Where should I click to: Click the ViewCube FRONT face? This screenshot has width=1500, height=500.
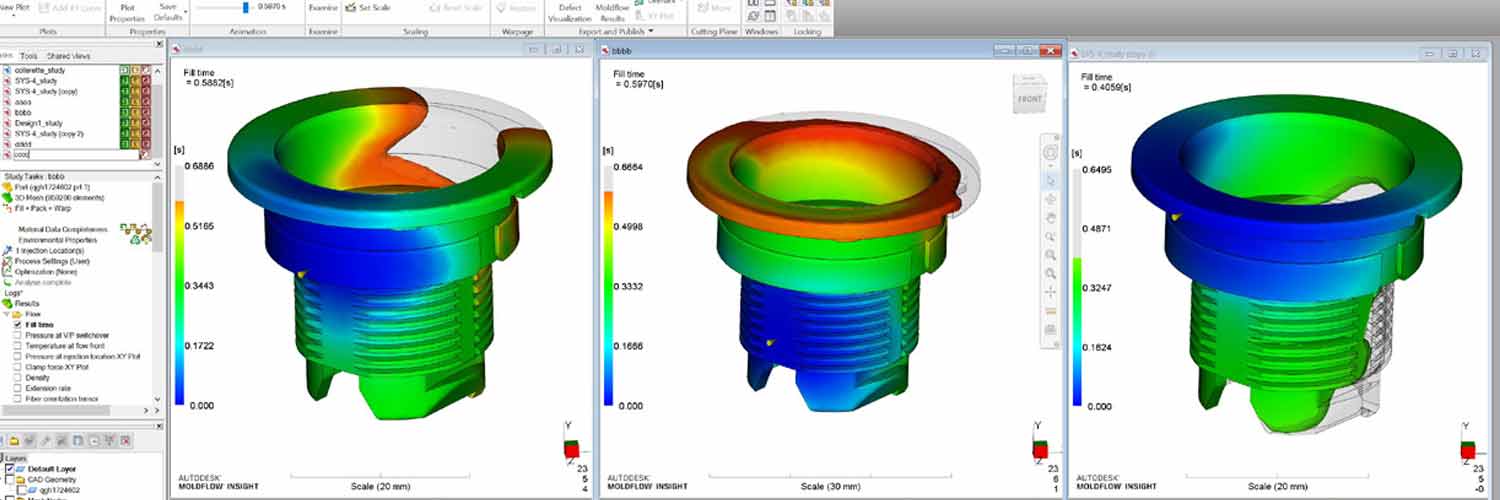click(1029, 98)
